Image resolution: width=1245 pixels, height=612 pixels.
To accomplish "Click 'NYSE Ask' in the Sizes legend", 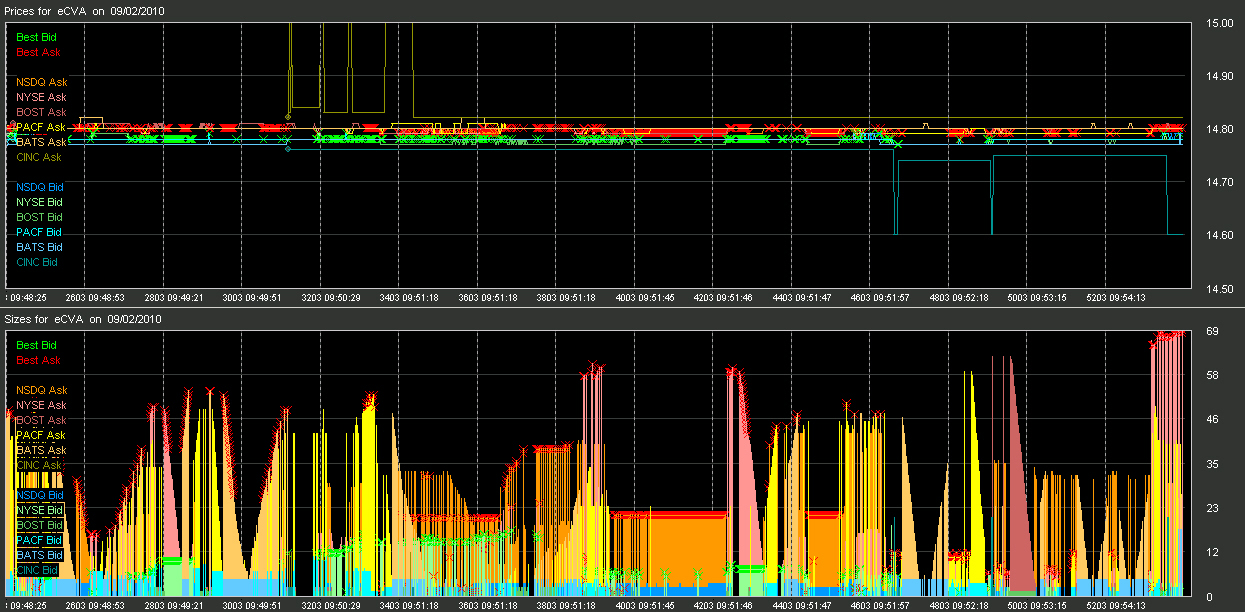I will point(42,405).
